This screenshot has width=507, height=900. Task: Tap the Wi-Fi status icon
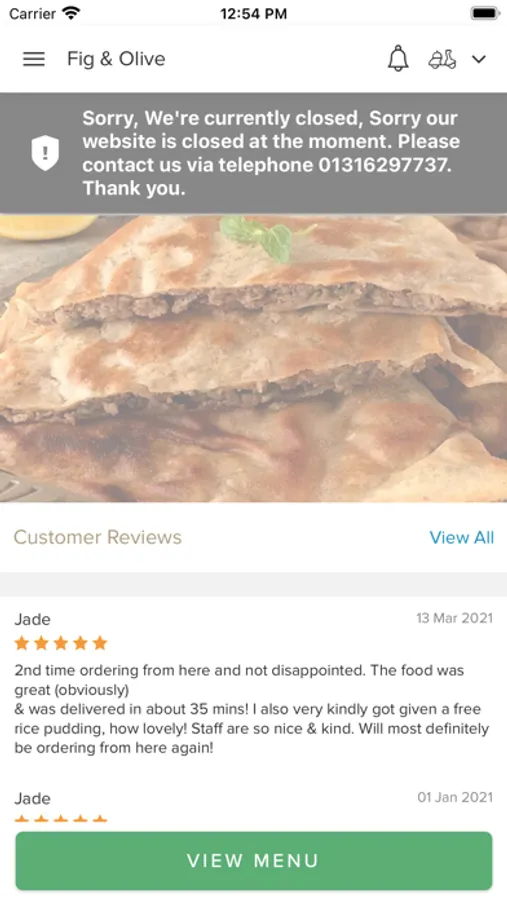[x=71, y=13]
